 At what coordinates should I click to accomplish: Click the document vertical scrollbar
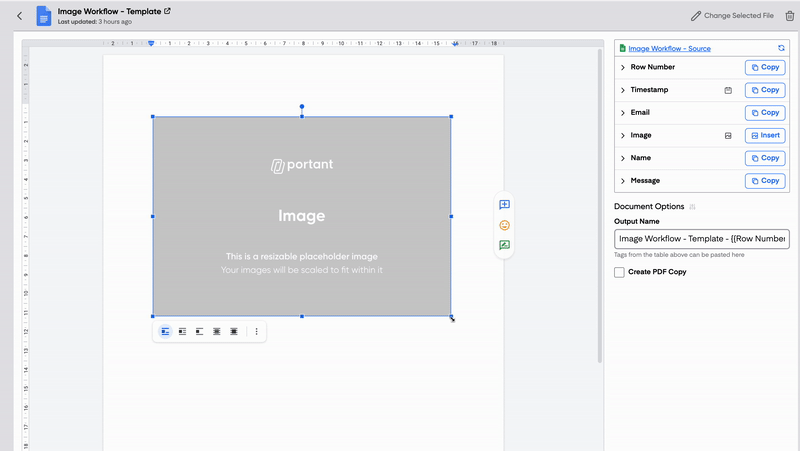click(x=600, y=206)
